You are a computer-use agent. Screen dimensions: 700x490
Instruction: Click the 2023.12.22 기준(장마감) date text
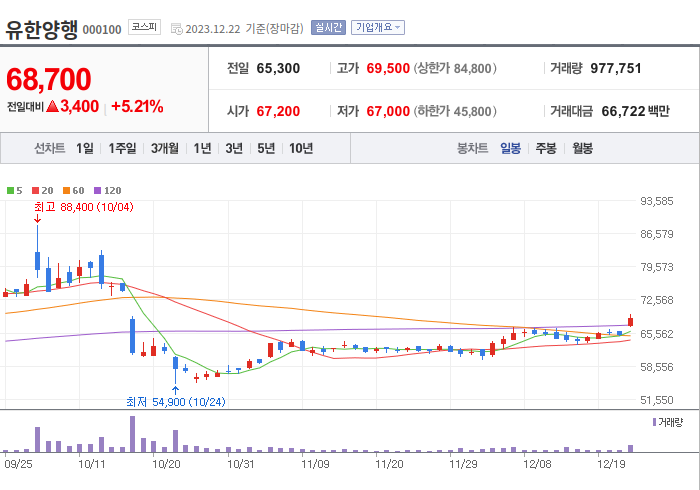pyautogui.click(x=244, y=29)
